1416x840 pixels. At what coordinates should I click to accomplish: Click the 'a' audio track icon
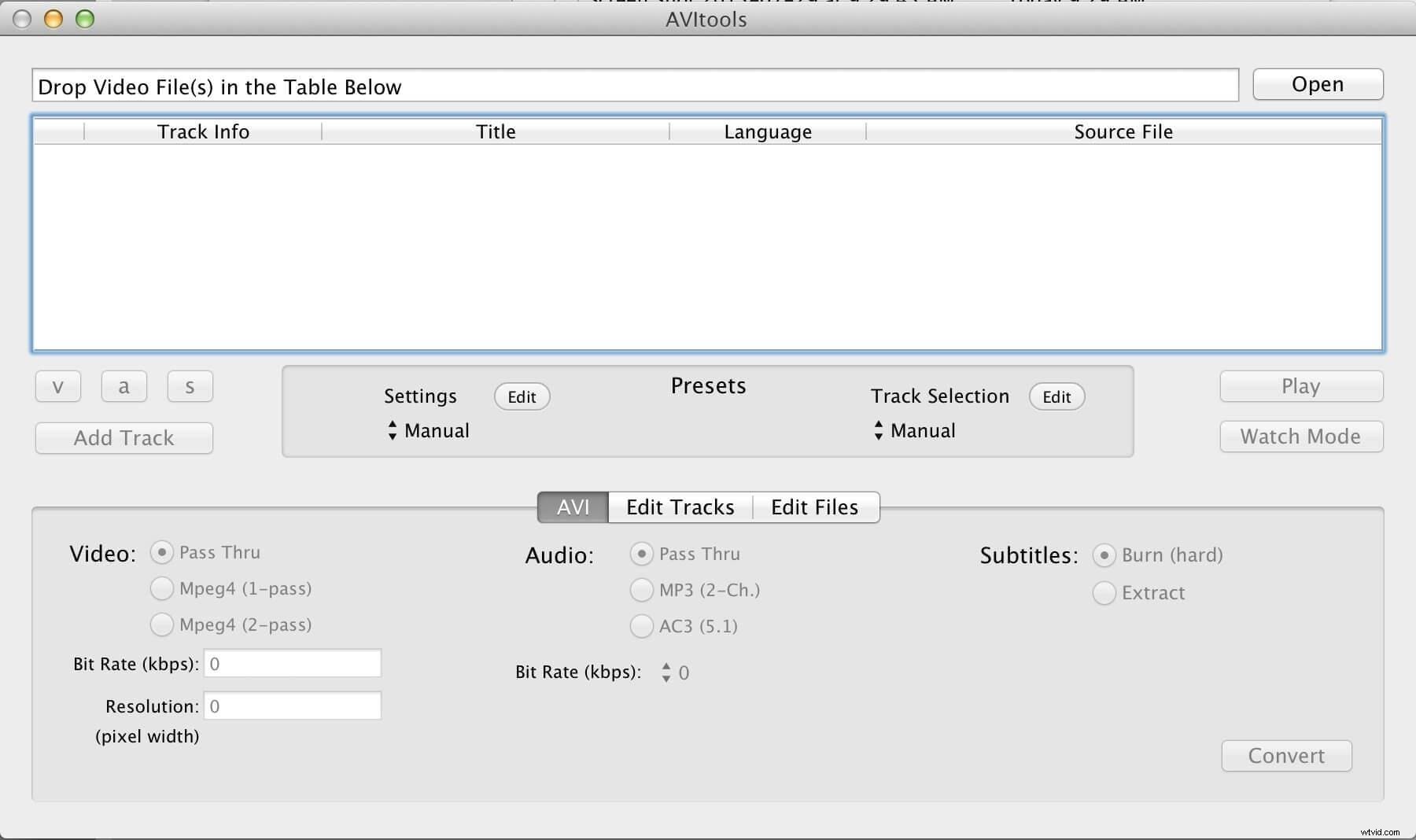click(x=123, y=385)
